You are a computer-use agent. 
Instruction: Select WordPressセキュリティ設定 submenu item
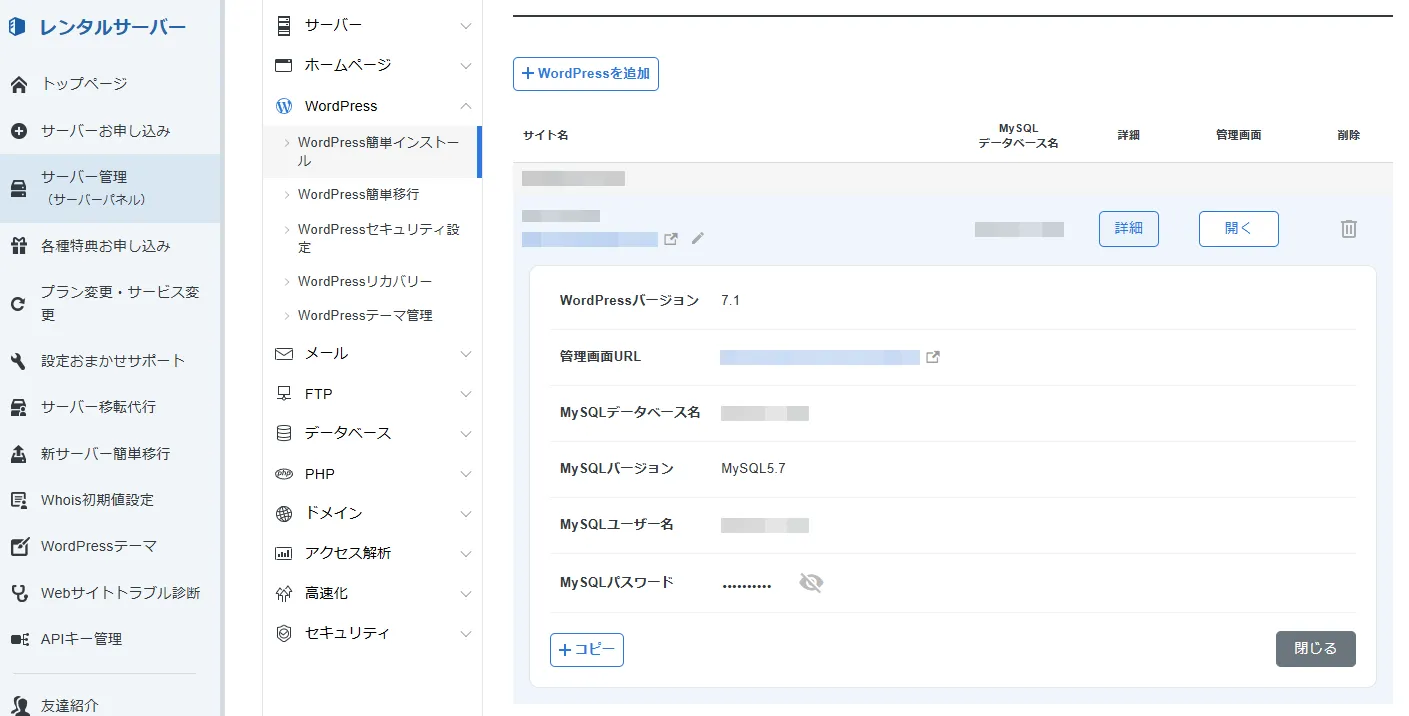point(371,238)
